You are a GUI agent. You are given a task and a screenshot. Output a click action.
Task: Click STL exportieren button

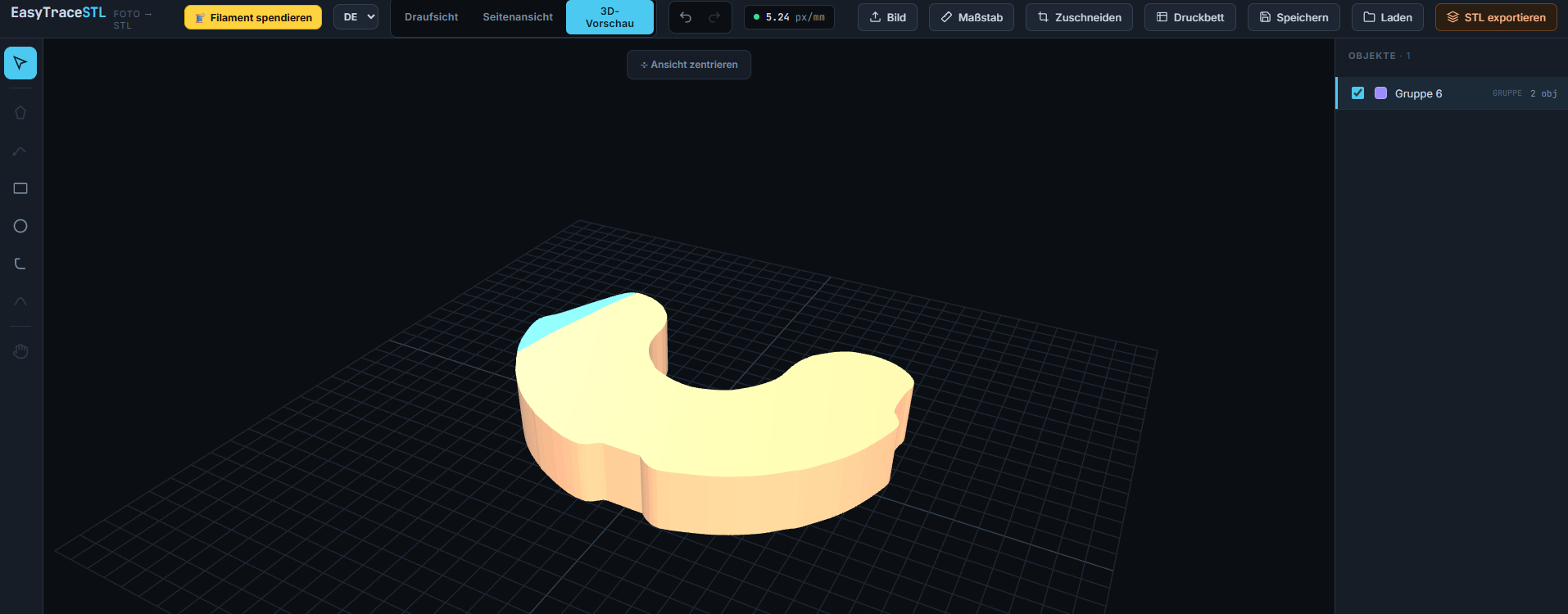(x=1496, y=17)
